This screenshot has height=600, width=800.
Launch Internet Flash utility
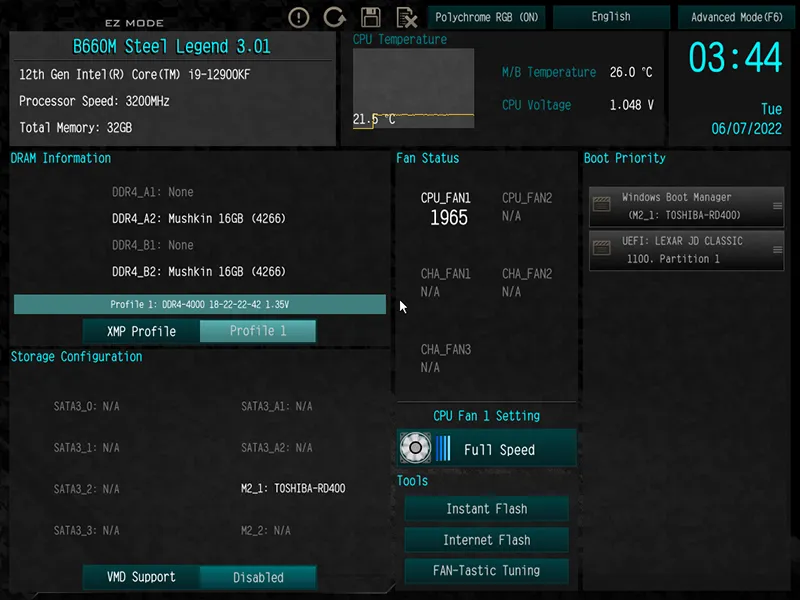(486, 540)
